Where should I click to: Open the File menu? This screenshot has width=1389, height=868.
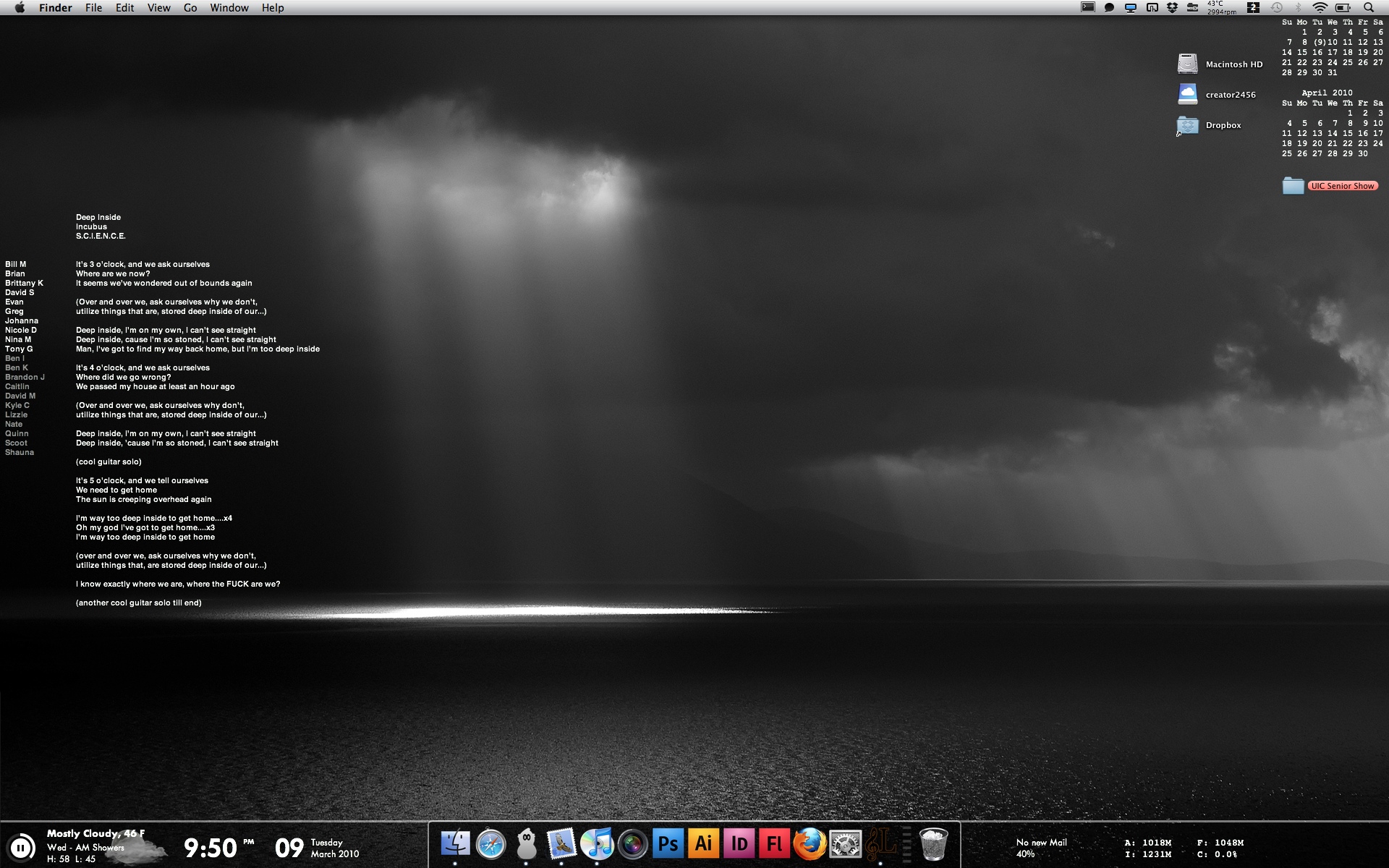93,7
